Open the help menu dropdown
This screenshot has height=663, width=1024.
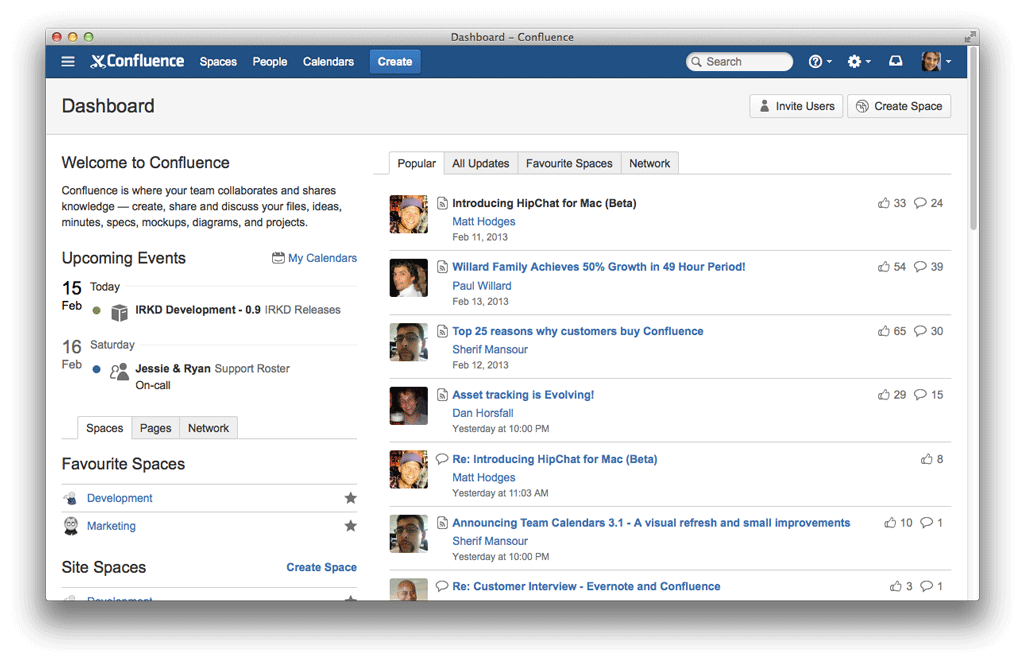pos(819,62)
